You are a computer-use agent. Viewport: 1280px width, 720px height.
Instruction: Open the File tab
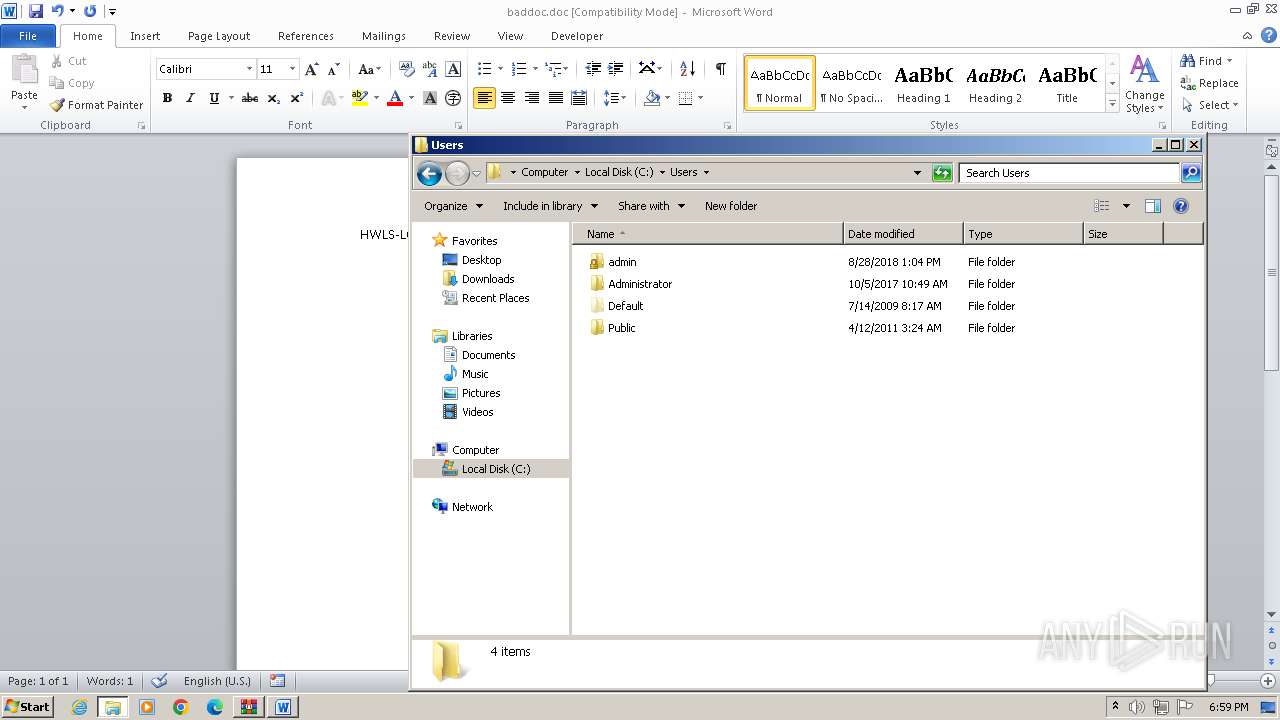tap(28, 36)
